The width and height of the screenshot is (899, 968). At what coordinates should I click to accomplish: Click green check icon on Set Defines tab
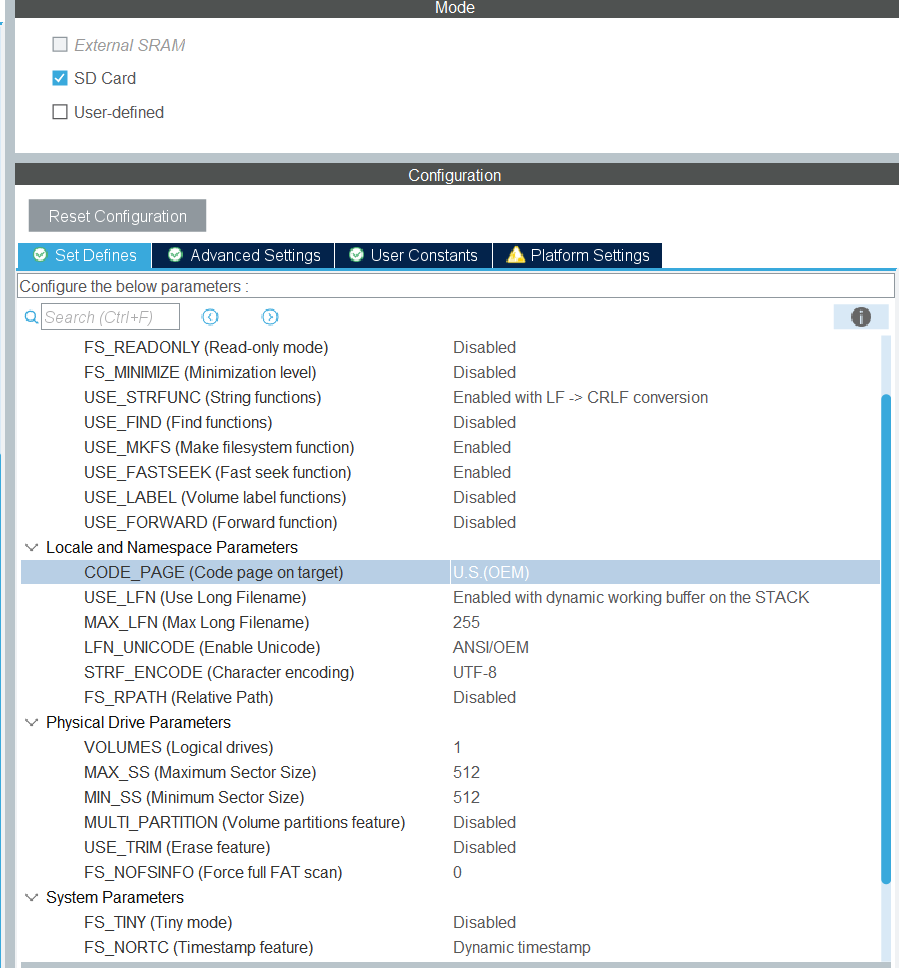(x=40, y=255)
